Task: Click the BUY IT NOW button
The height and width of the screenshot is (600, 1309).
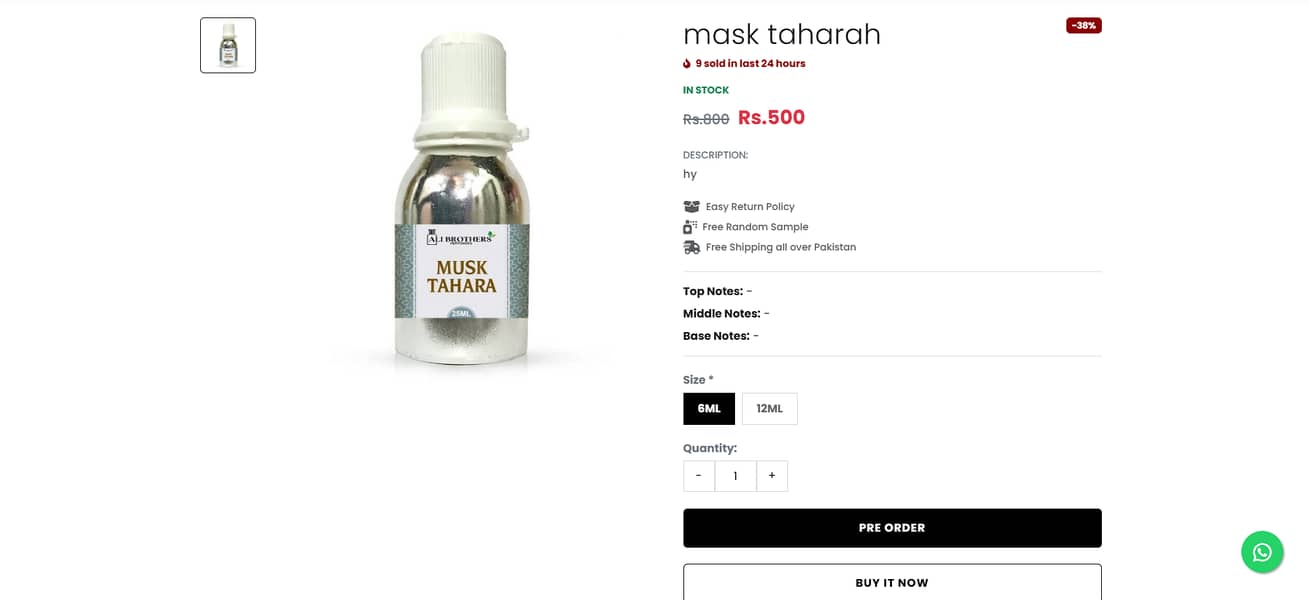Action: pos(892,582)
